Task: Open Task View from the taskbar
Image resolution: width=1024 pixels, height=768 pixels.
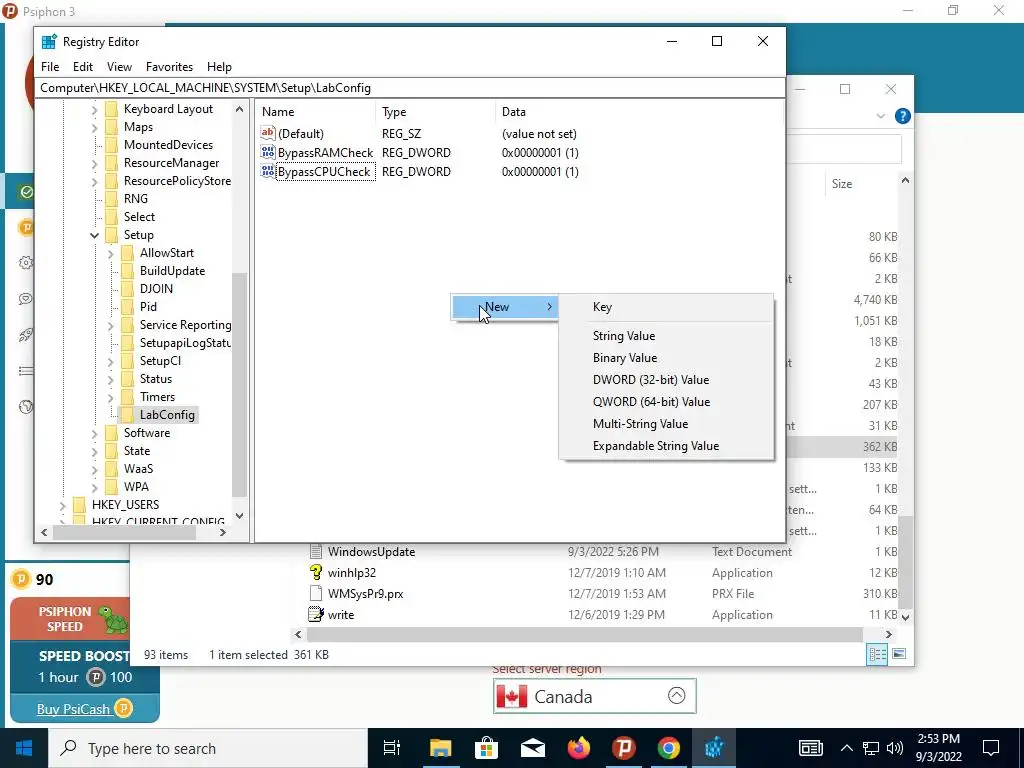Action: (x=392, y=748)
